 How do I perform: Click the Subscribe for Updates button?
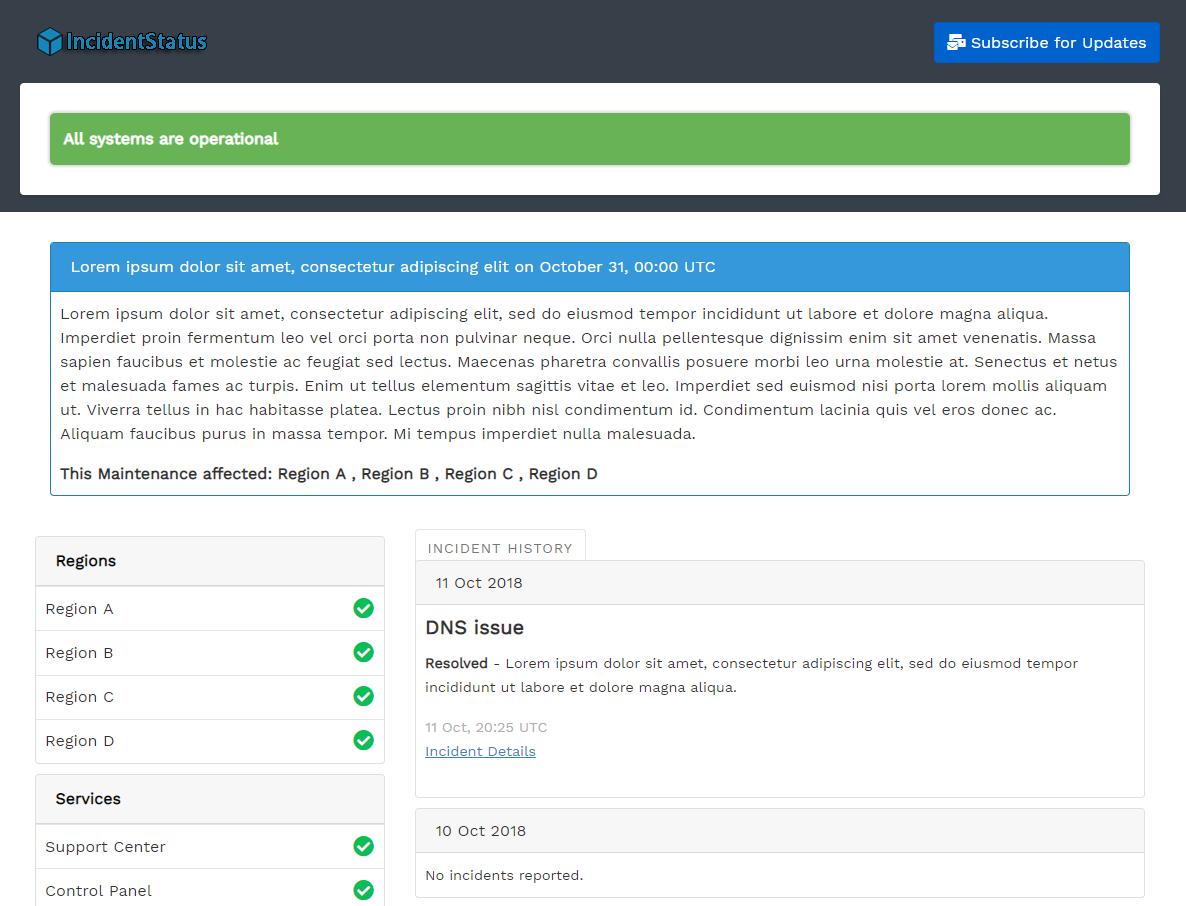click(1046, 42)
